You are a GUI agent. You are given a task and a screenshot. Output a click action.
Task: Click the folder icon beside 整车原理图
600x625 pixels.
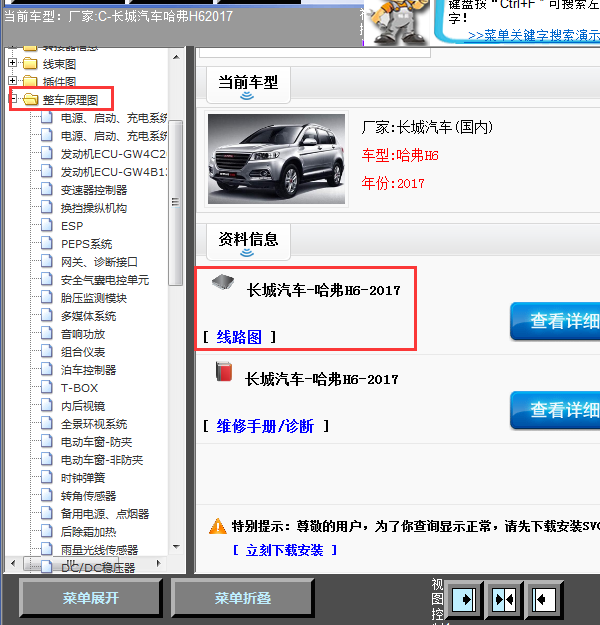(30, 99)
